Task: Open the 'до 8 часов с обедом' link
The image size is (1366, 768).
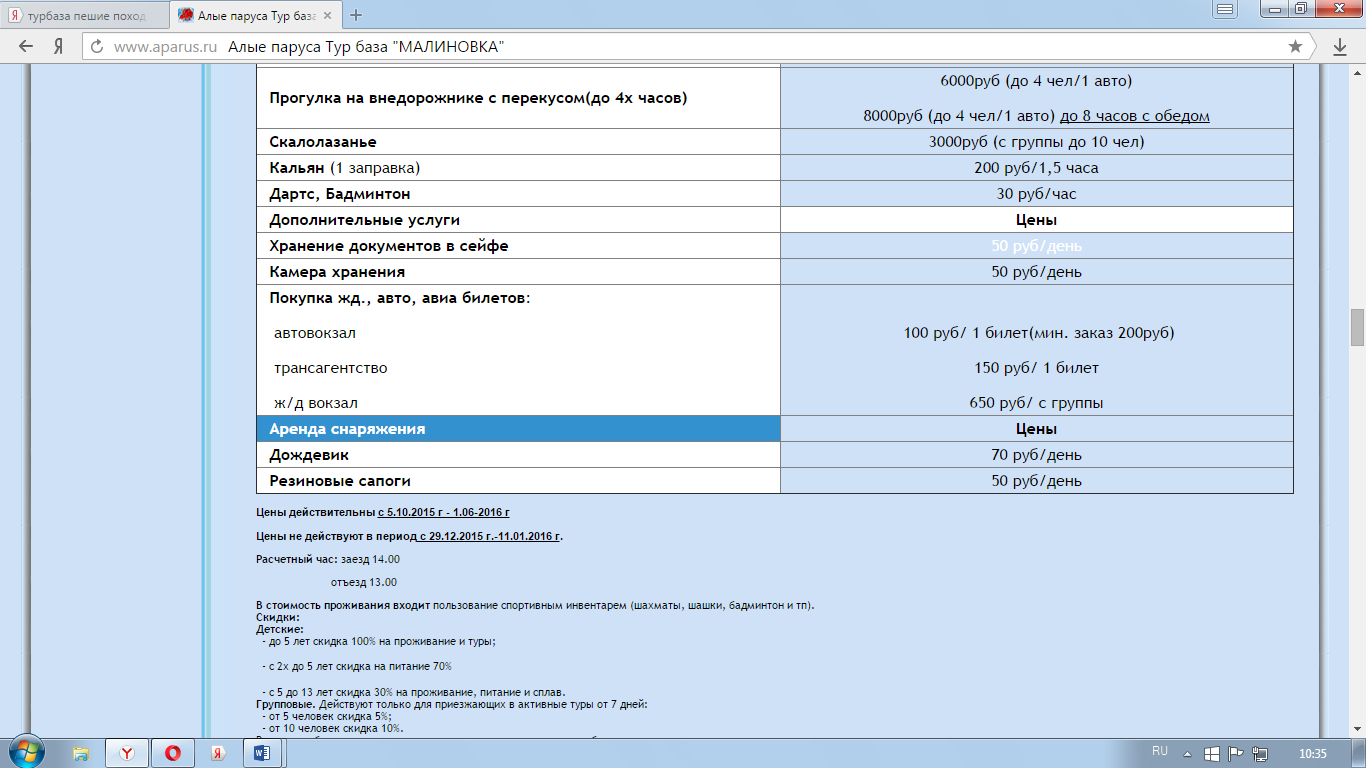Action: (x=1134, y=116)
